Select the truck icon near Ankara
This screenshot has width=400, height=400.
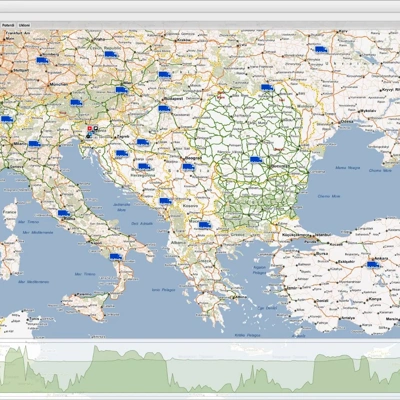pyautogui.click(x=373, y=264)
